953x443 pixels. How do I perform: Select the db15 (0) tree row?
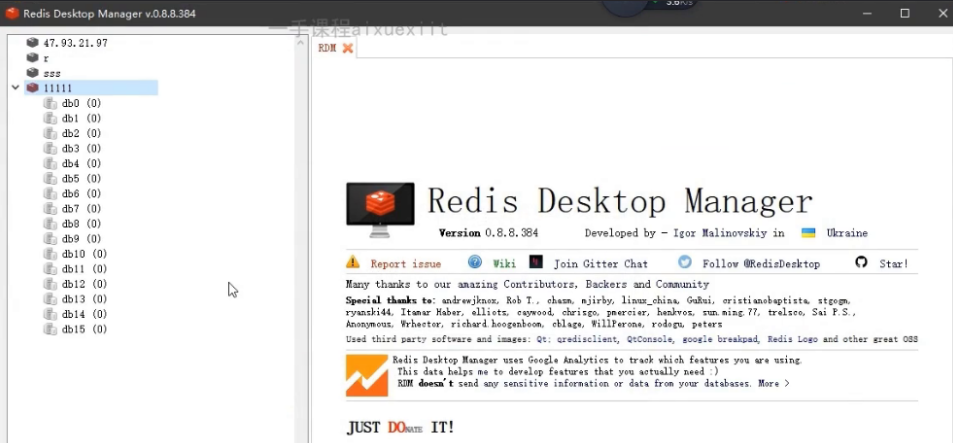84,329
